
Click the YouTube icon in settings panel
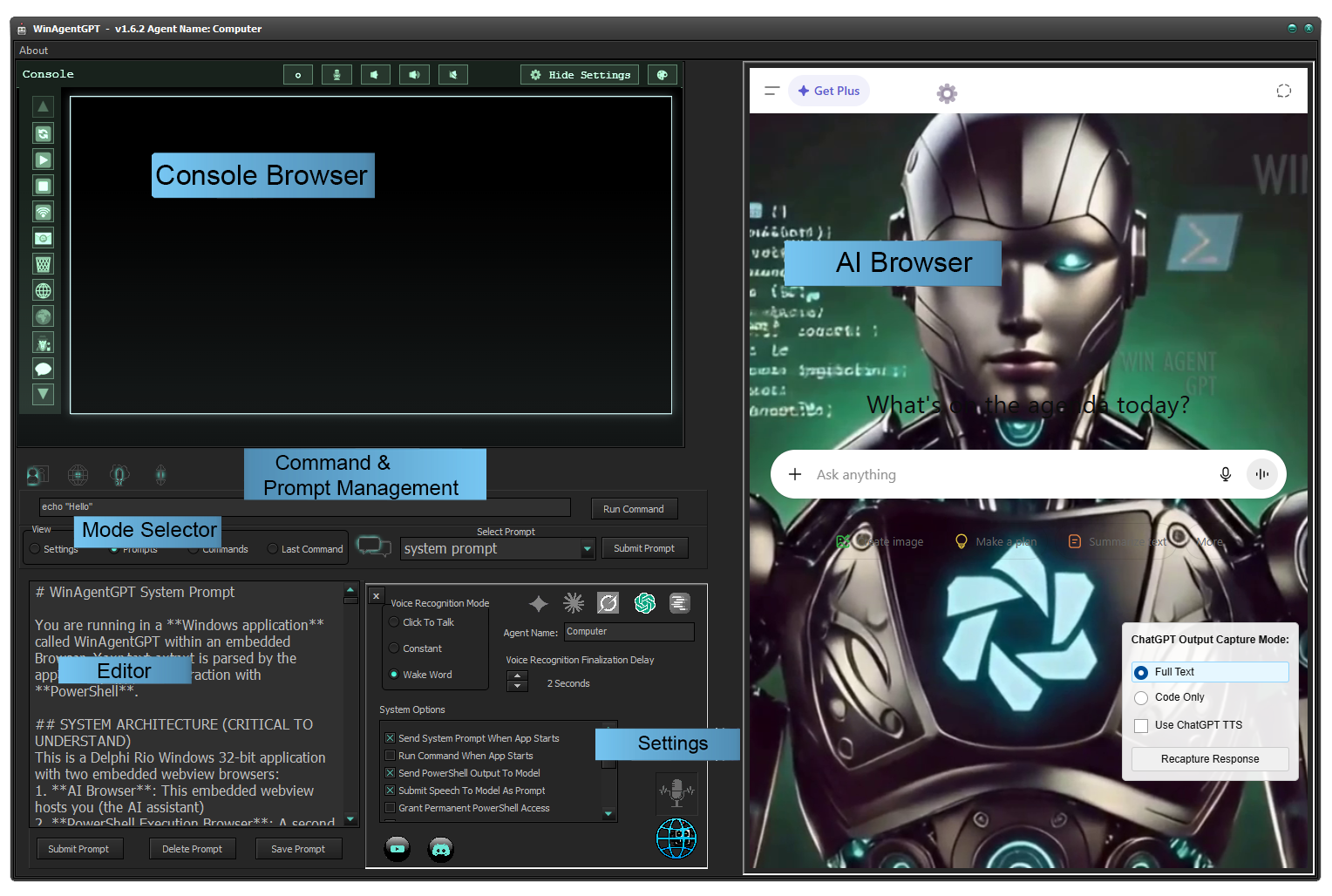coord(398,849)
